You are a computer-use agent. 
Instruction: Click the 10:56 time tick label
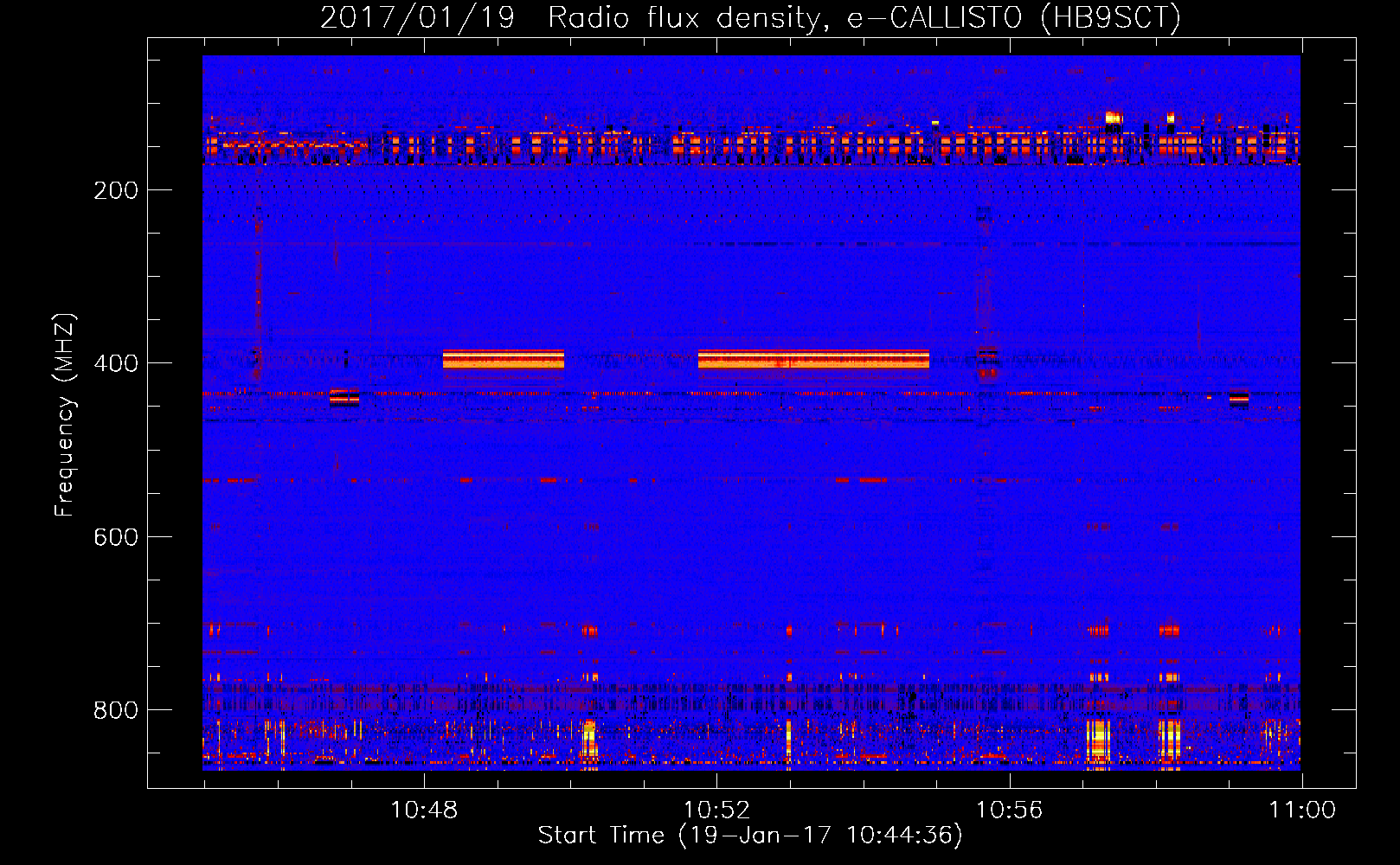pos(1010,811)
